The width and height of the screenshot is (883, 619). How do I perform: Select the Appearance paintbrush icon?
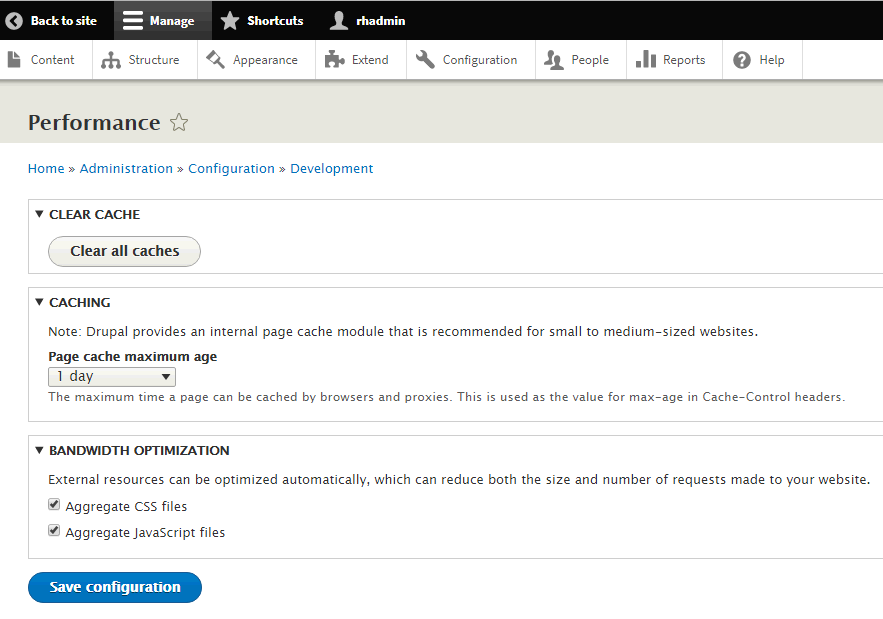[213, 59]
